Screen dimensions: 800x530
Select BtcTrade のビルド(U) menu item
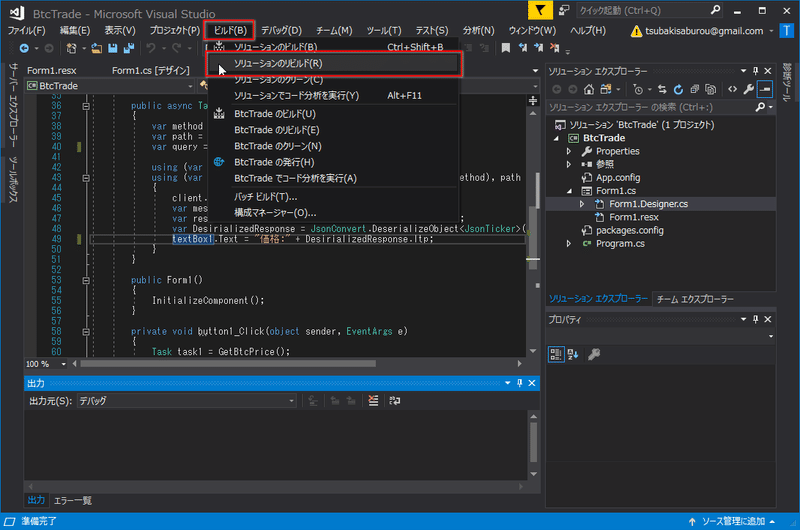[x=334, y=114]
